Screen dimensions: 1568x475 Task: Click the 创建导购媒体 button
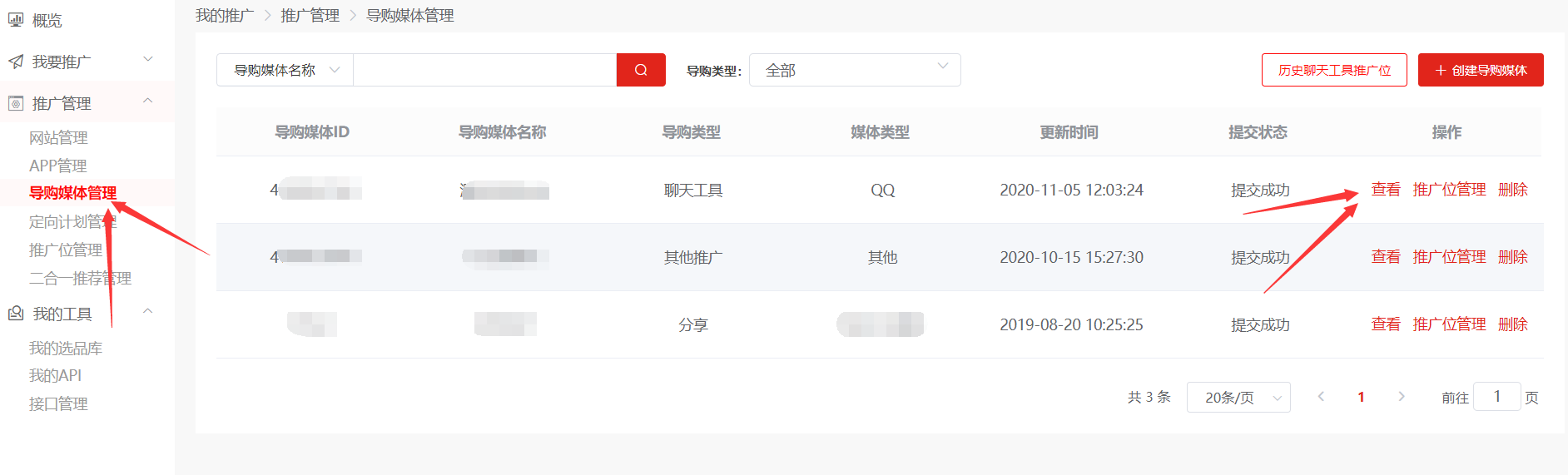pos(1481,70)
